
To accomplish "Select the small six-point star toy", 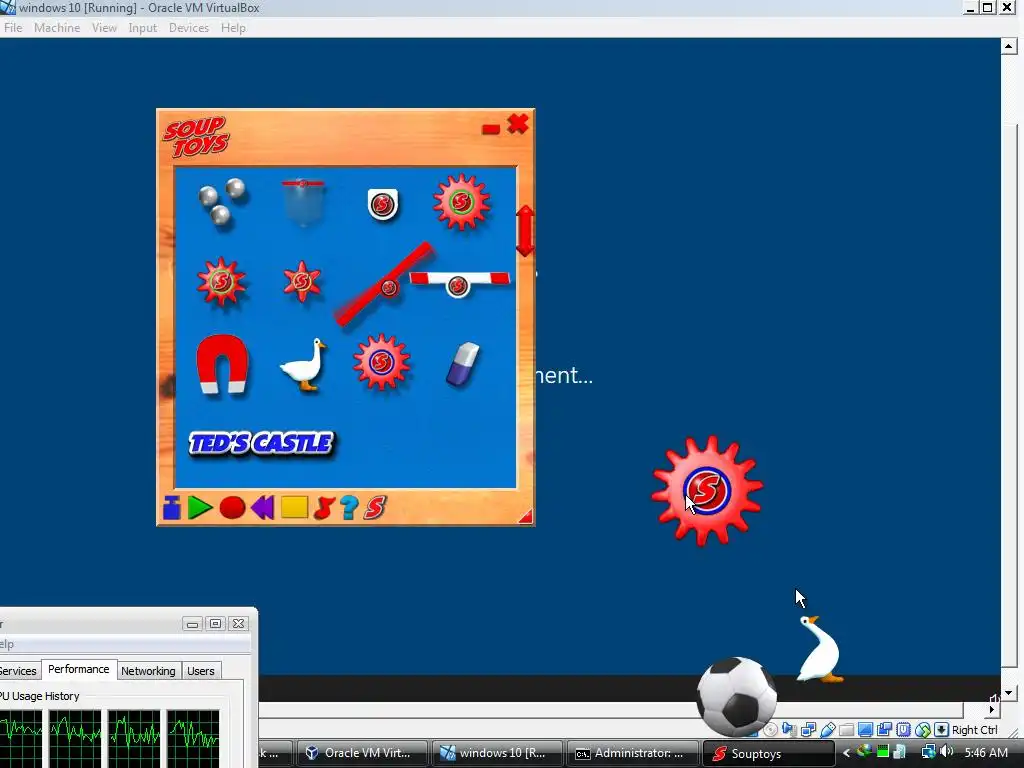I will 302,281.
